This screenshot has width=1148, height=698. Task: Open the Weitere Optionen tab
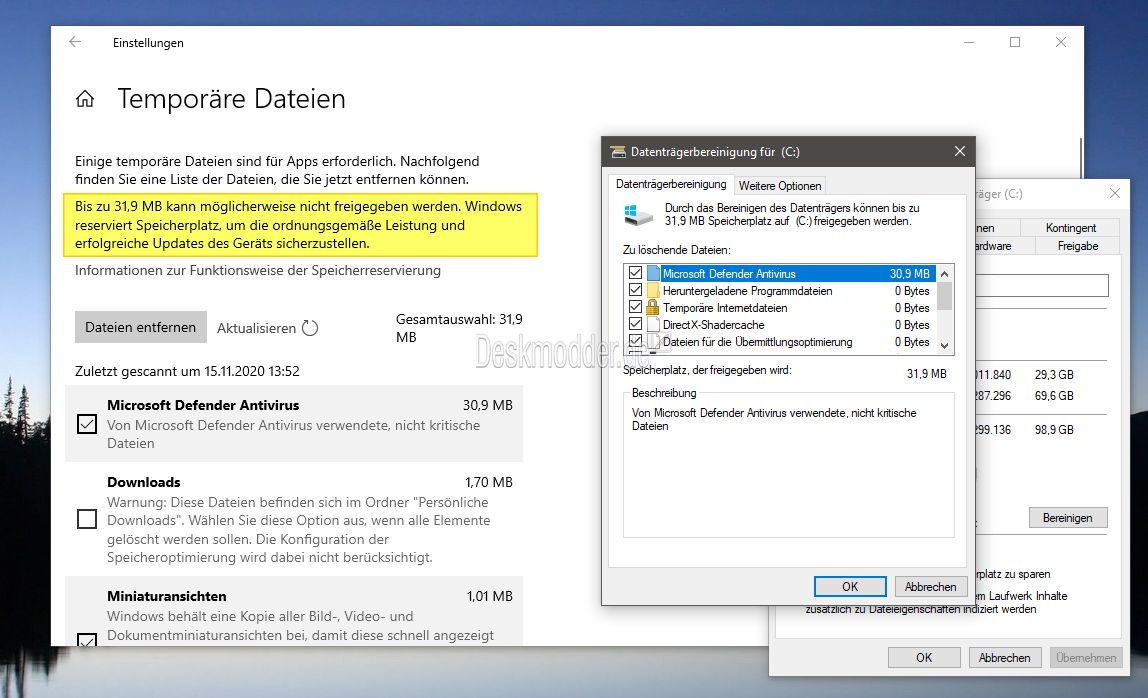(780, 186)
